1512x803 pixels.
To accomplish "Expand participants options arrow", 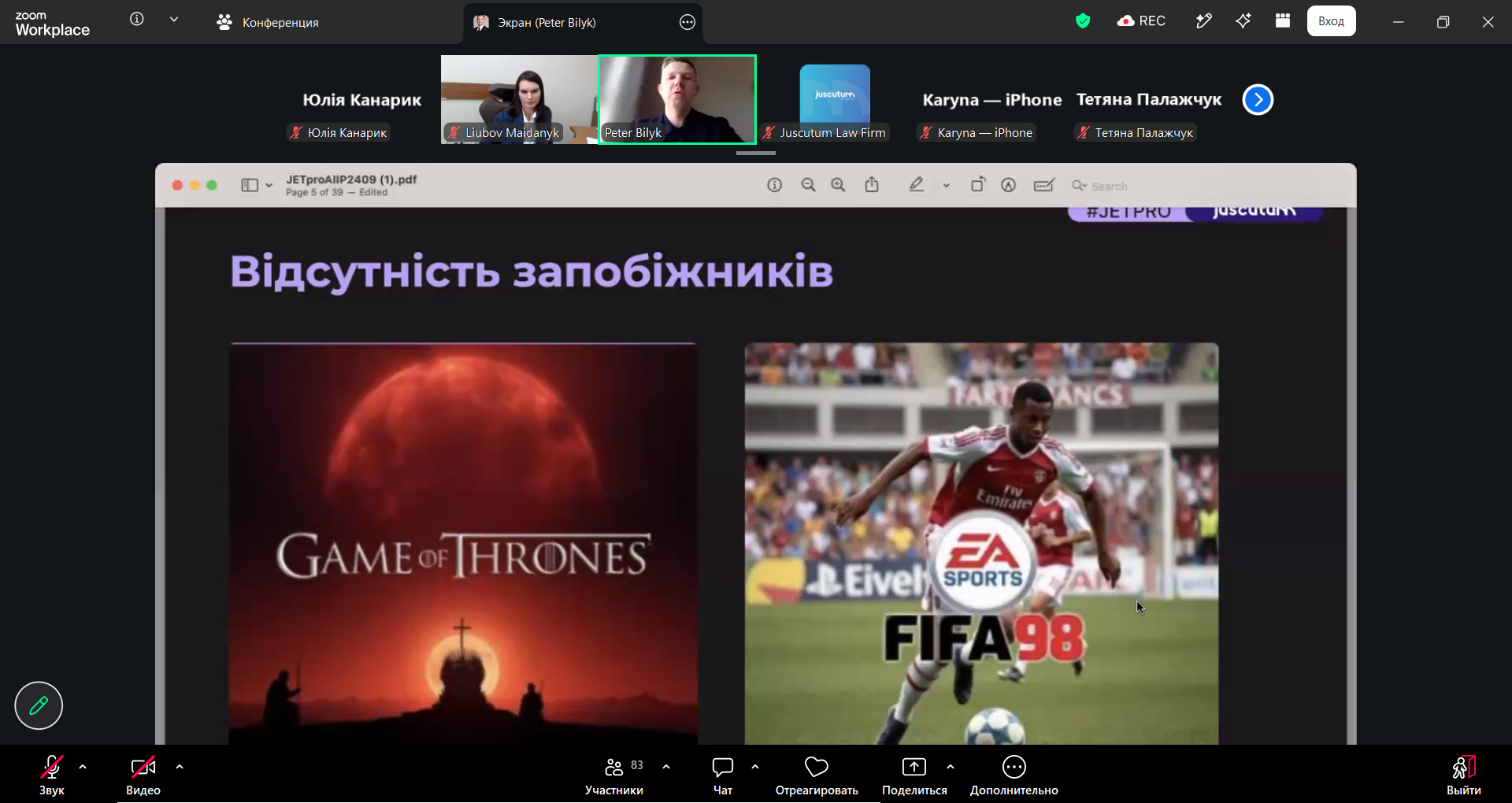I will (666, 767).
